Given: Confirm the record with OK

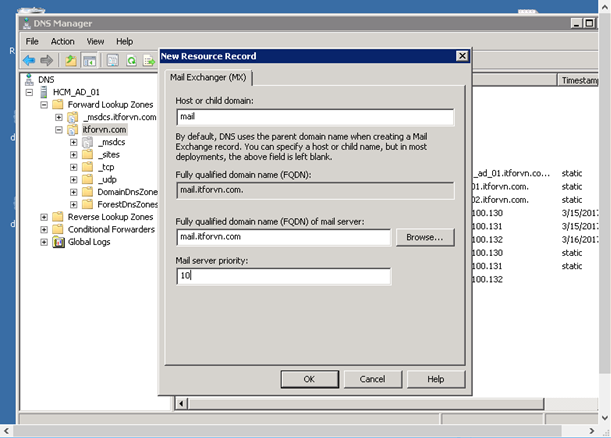Looking at the screenshot, I should click(309, 379).
